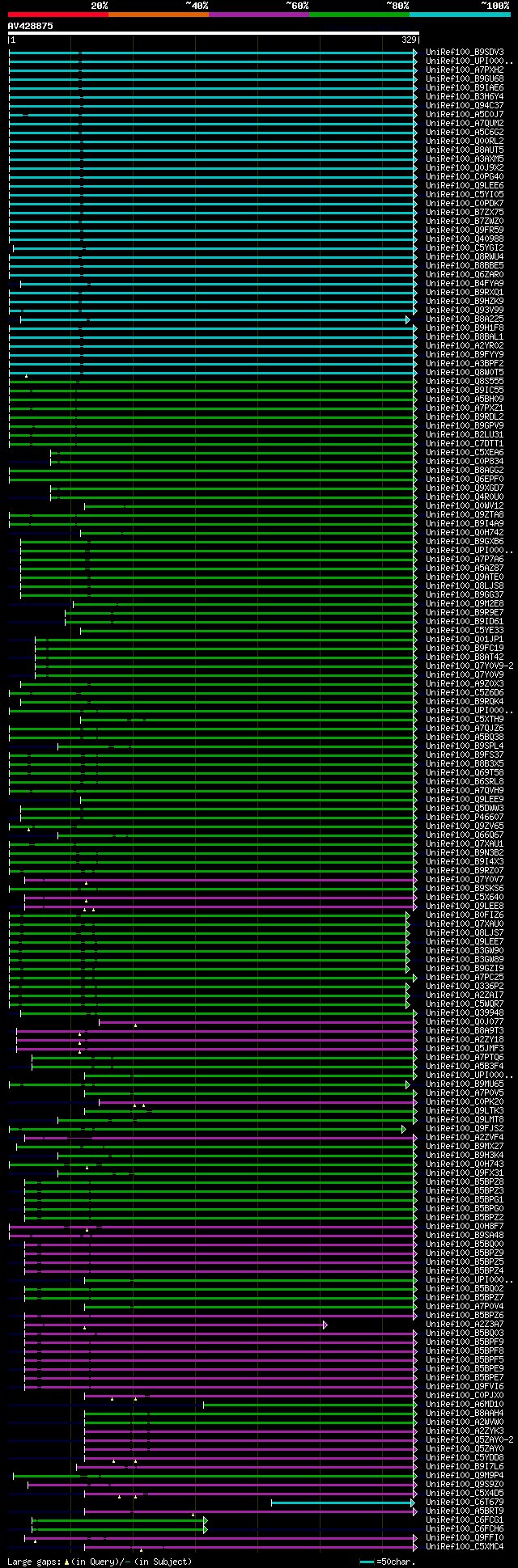Select the UniRef100_B5BQ00 label
This screenshot has width=518, height=1568.
465,1244
